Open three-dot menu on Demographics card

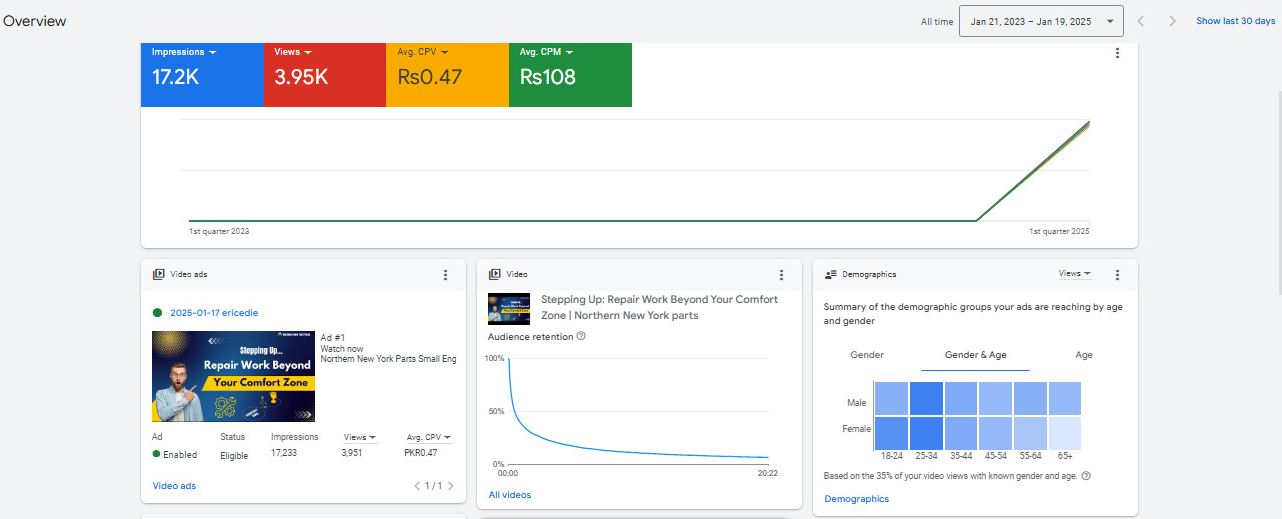[x=1118, y=275]
